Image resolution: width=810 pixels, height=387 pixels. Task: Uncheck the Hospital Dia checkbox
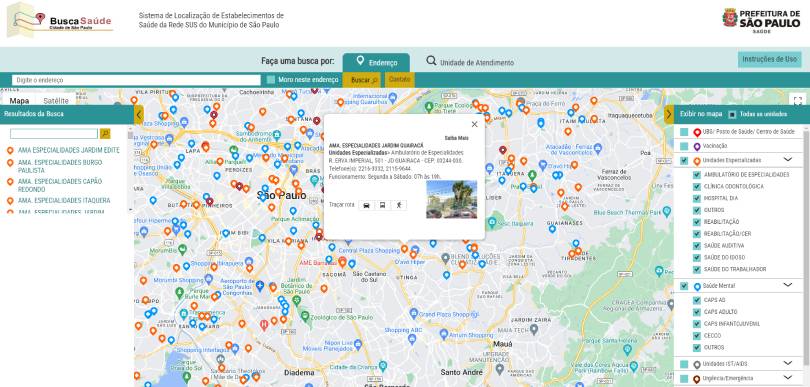696,198
